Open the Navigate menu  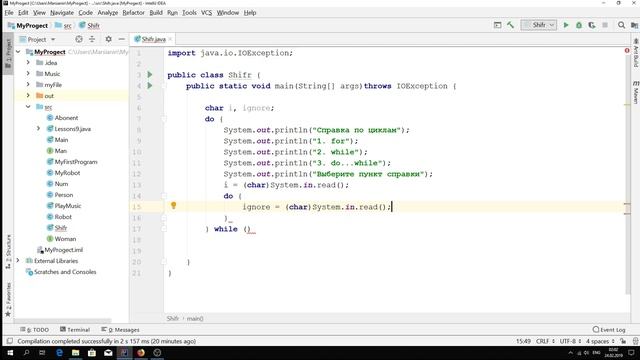click(x=62, y=13)
